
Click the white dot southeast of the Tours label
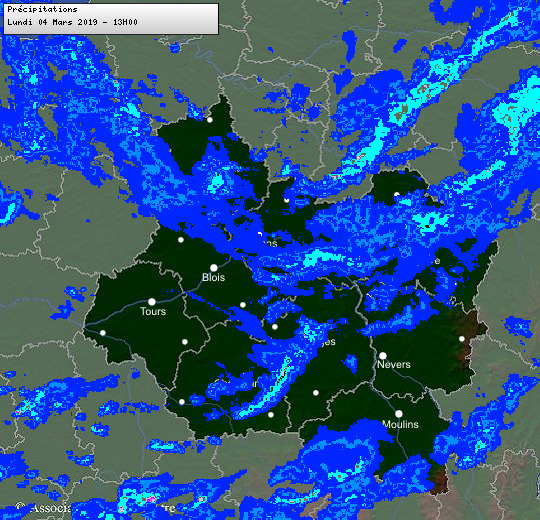(x=185, y=342)
